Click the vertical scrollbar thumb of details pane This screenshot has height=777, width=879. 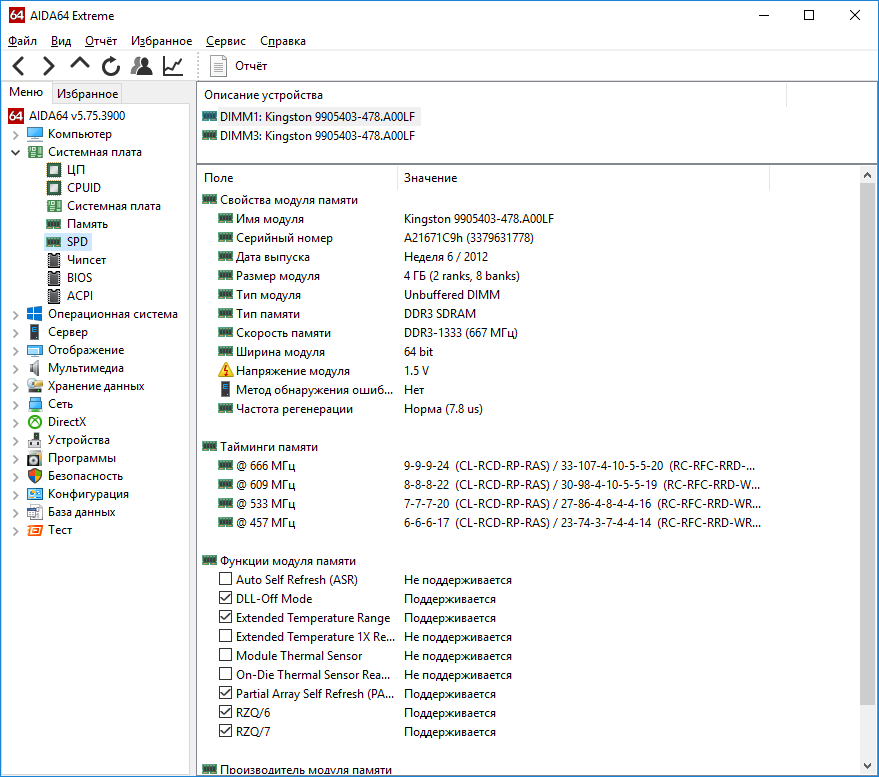tap(867, 444)
